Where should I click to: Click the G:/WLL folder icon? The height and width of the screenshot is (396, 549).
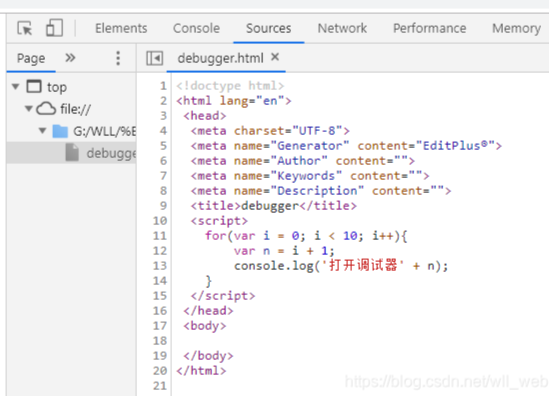coord(60,131)
